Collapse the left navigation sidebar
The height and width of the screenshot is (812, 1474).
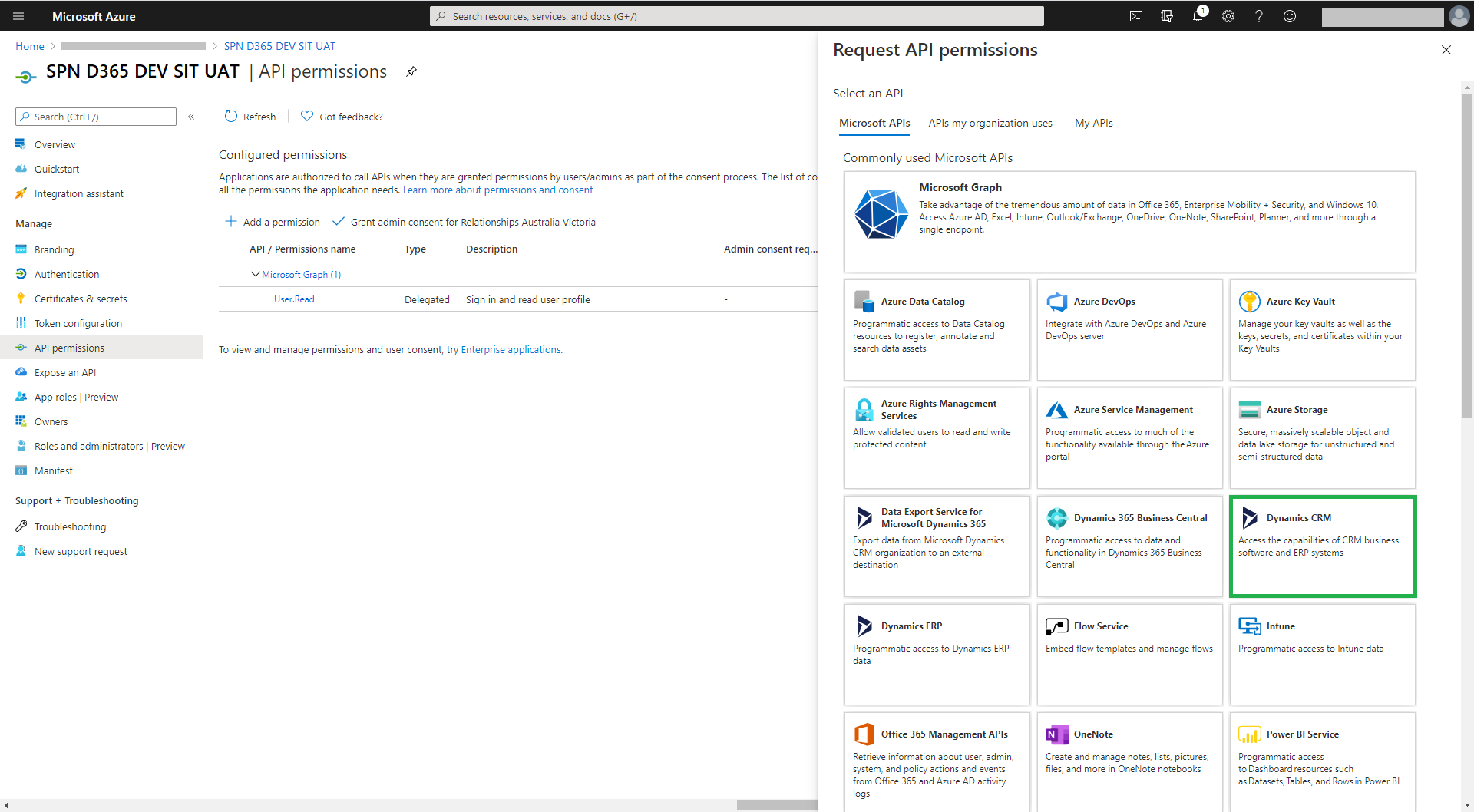coord(191,117)
